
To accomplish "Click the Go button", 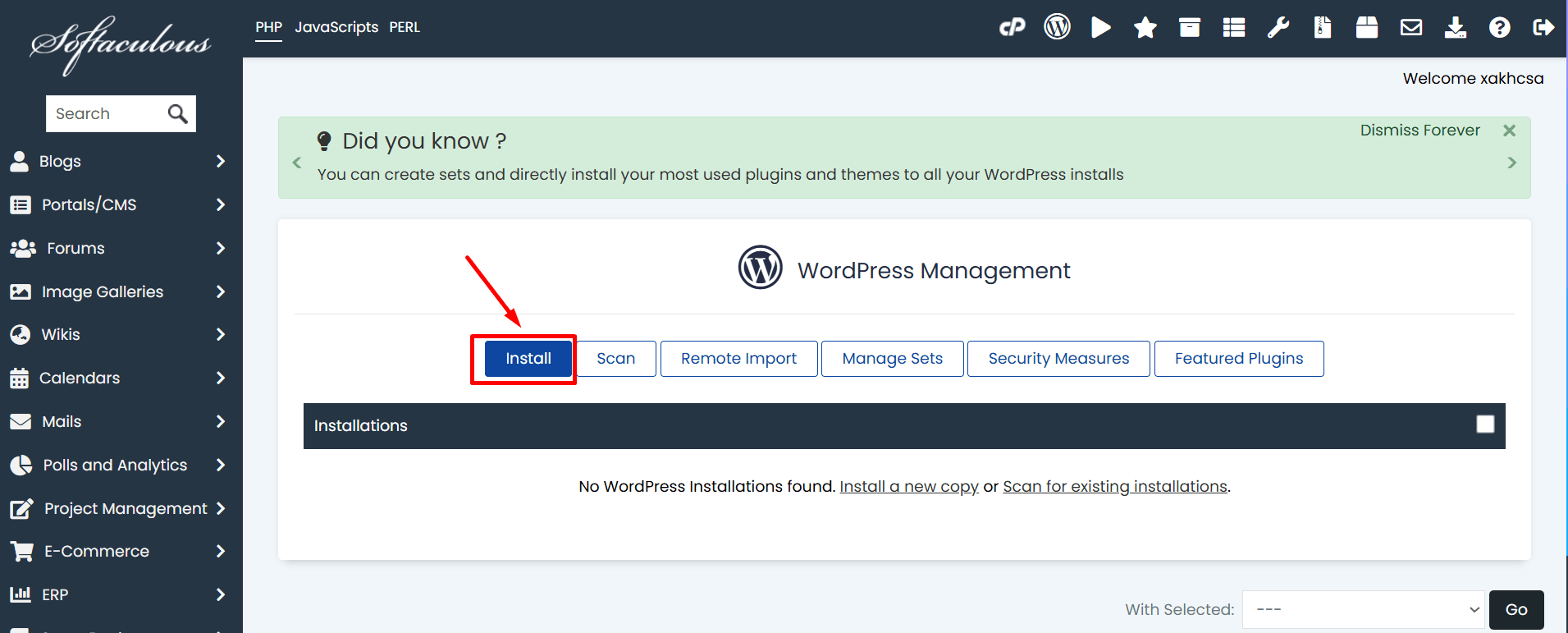I will coord(1516,609).
